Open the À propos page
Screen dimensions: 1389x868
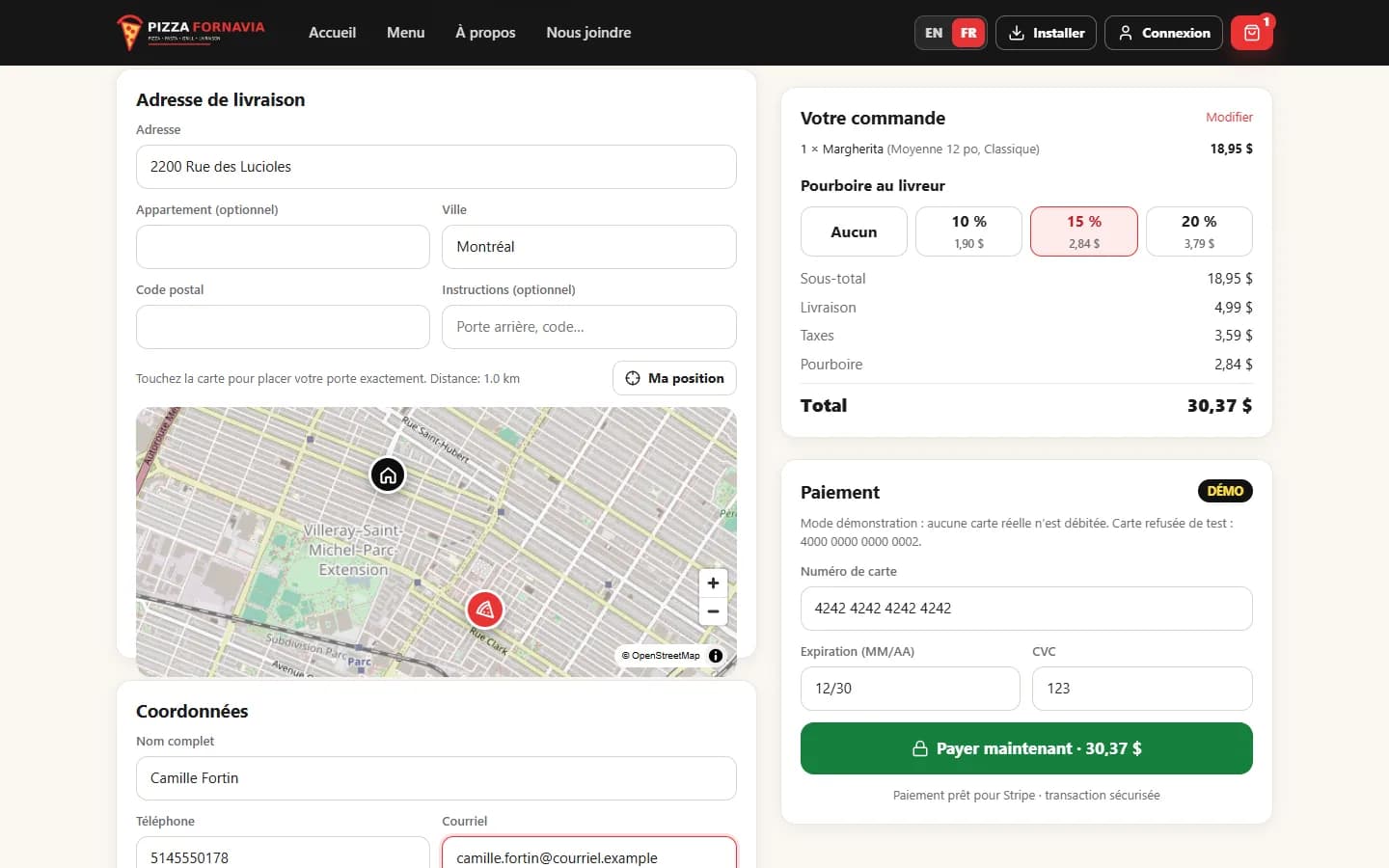(x=485, y=33)
